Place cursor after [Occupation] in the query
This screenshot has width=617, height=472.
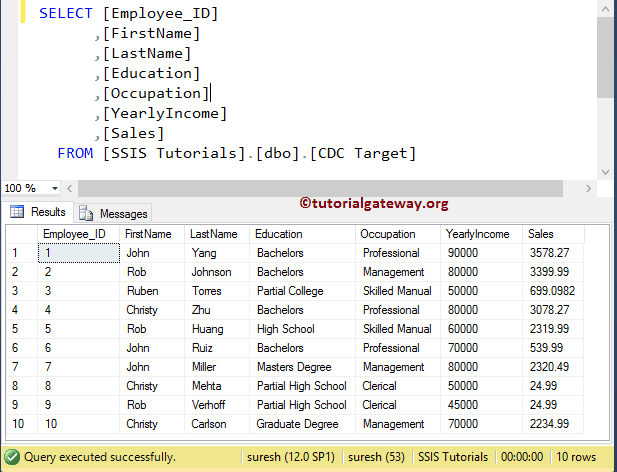tap(210, 93)
